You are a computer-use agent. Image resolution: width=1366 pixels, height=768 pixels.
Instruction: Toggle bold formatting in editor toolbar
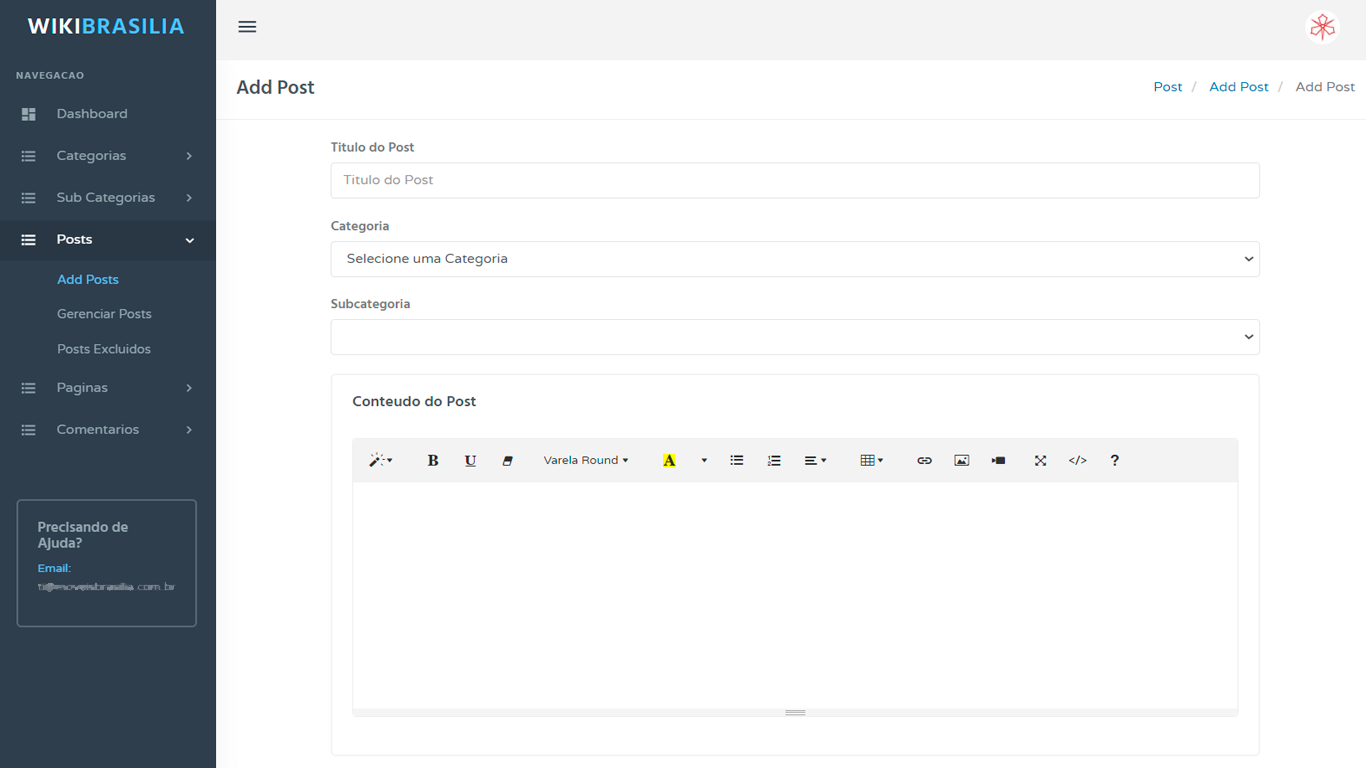(433, 460)
